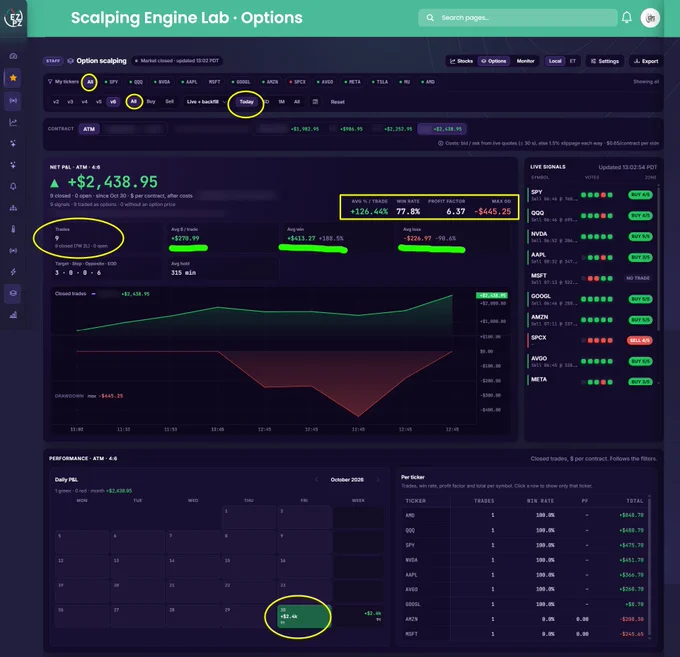Select AMD row in Per ticker table

click(524, 515)
